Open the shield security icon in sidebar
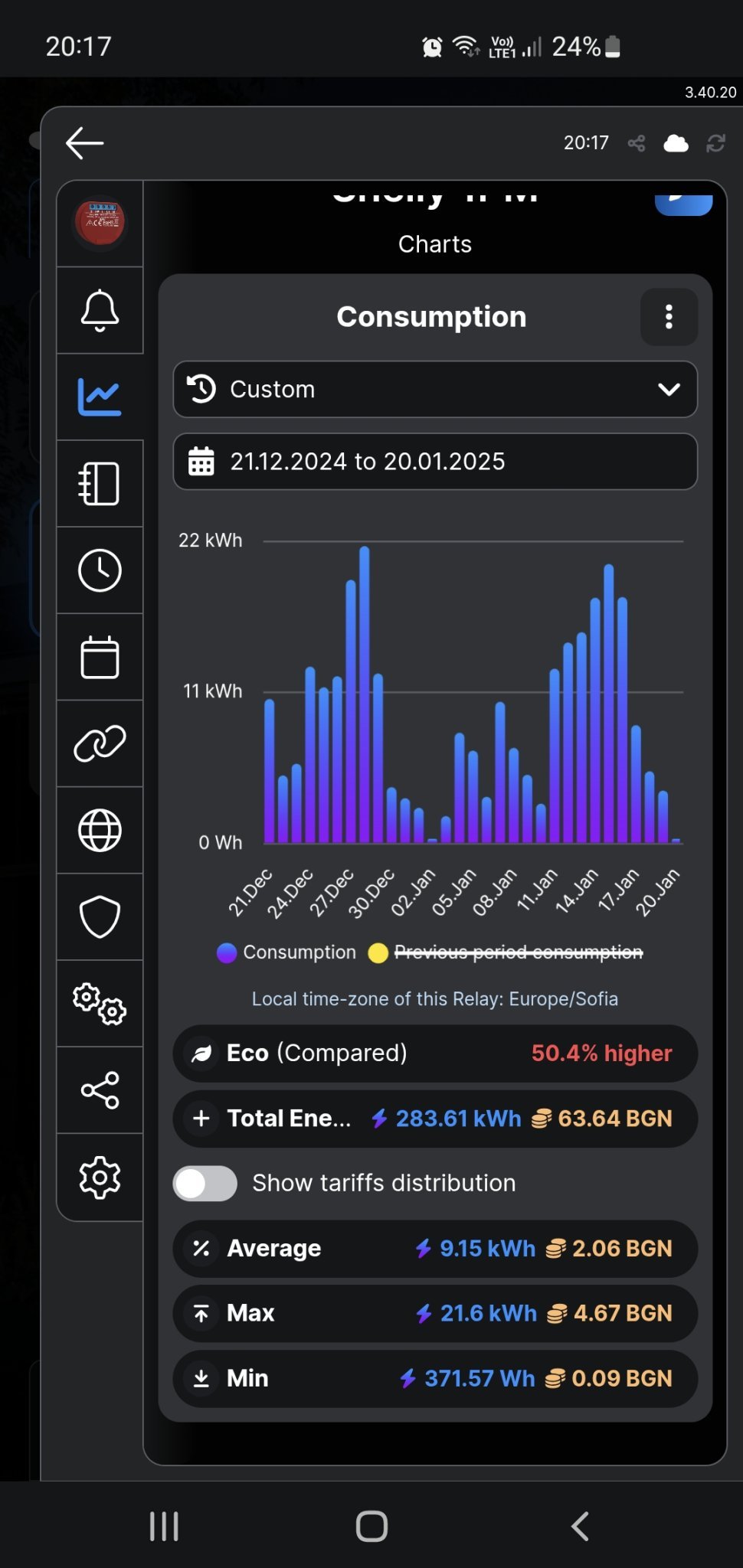743x1568 pixels. coord(100,916)
